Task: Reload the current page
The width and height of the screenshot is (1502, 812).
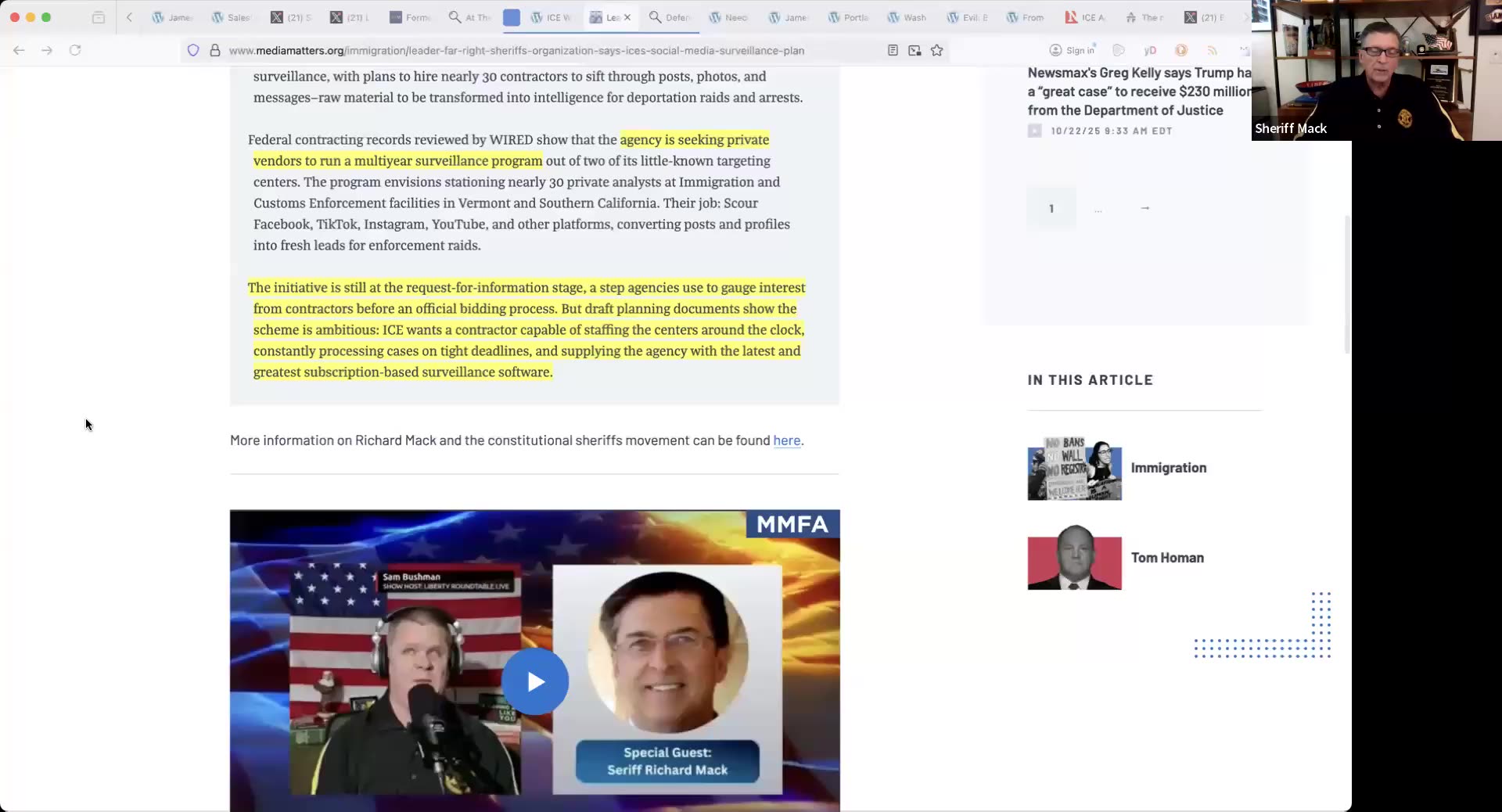Action: pyautogui.click(x=75, y=50)
